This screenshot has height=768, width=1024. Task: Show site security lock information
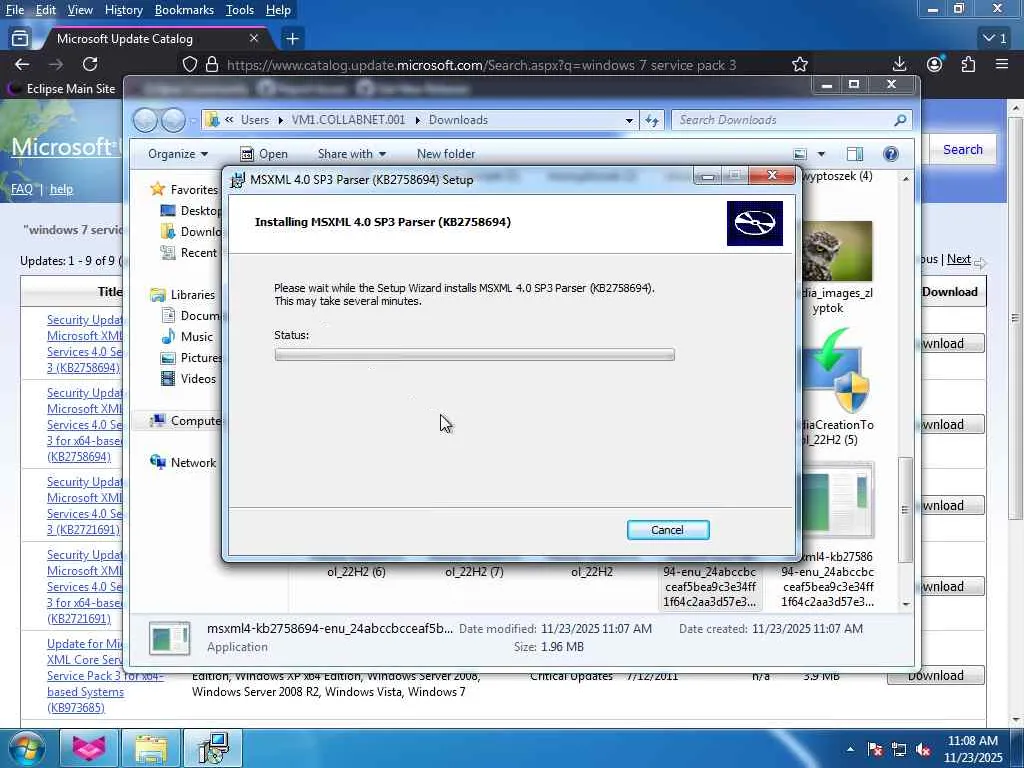click(212, 65)
